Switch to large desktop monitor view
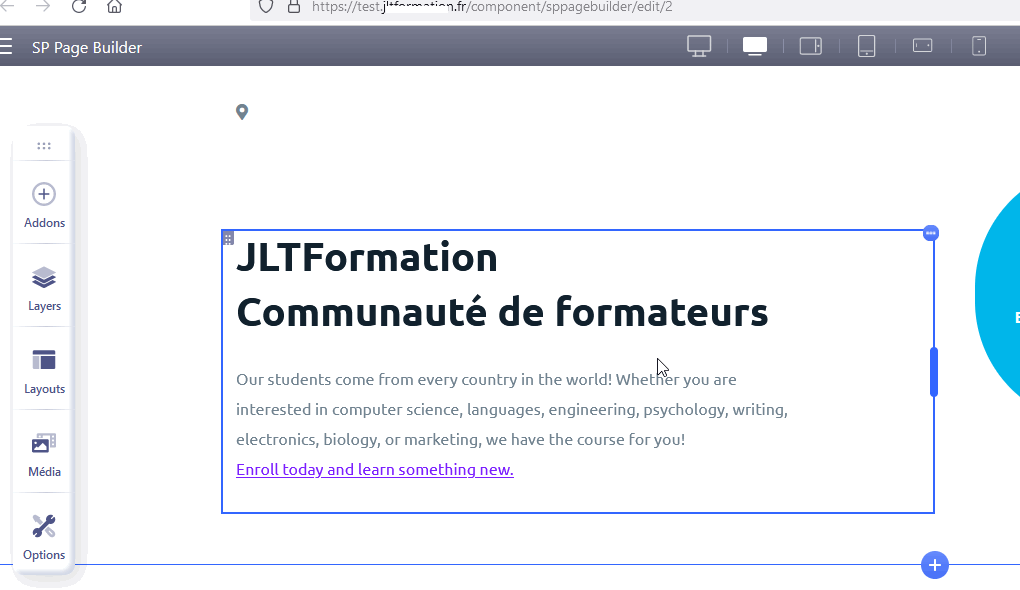 click(x=699, y=46)
